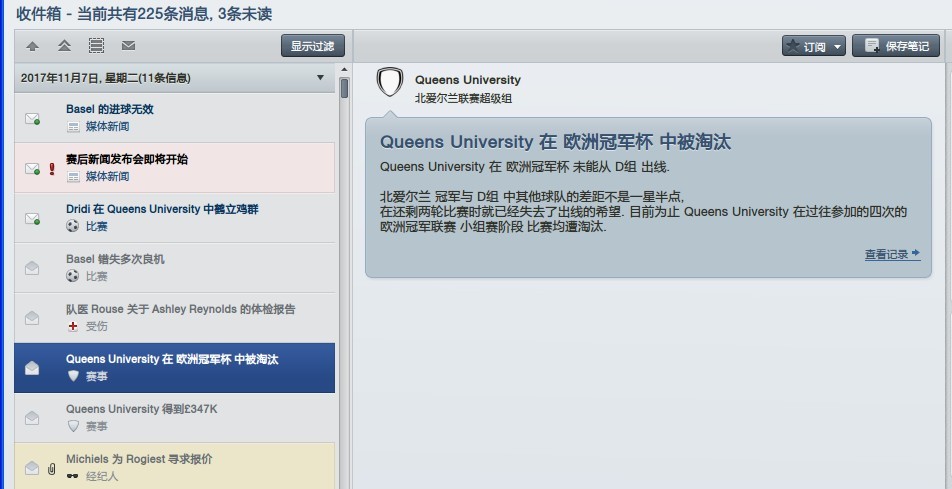
Task: Click the 显示过滤 button
Action: point(313,46)
